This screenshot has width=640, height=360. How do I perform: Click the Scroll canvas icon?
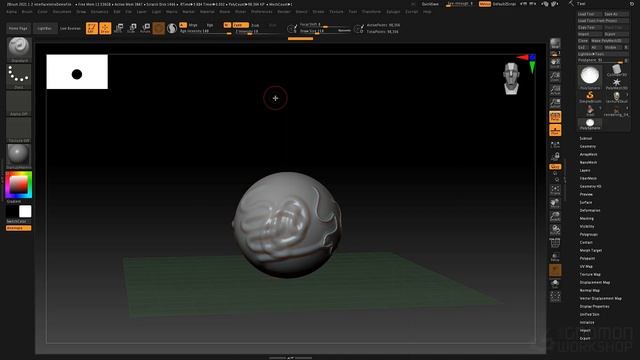(x=555, y=63)
